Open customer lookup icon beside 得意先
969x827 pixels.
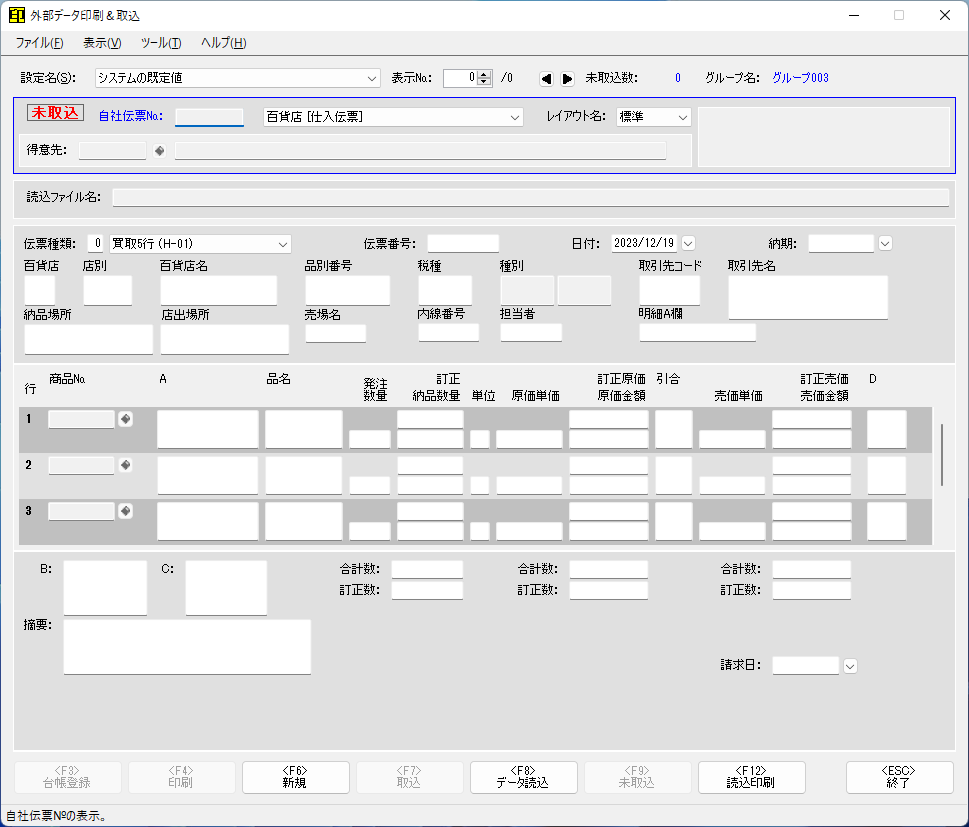tap(159, 151)
